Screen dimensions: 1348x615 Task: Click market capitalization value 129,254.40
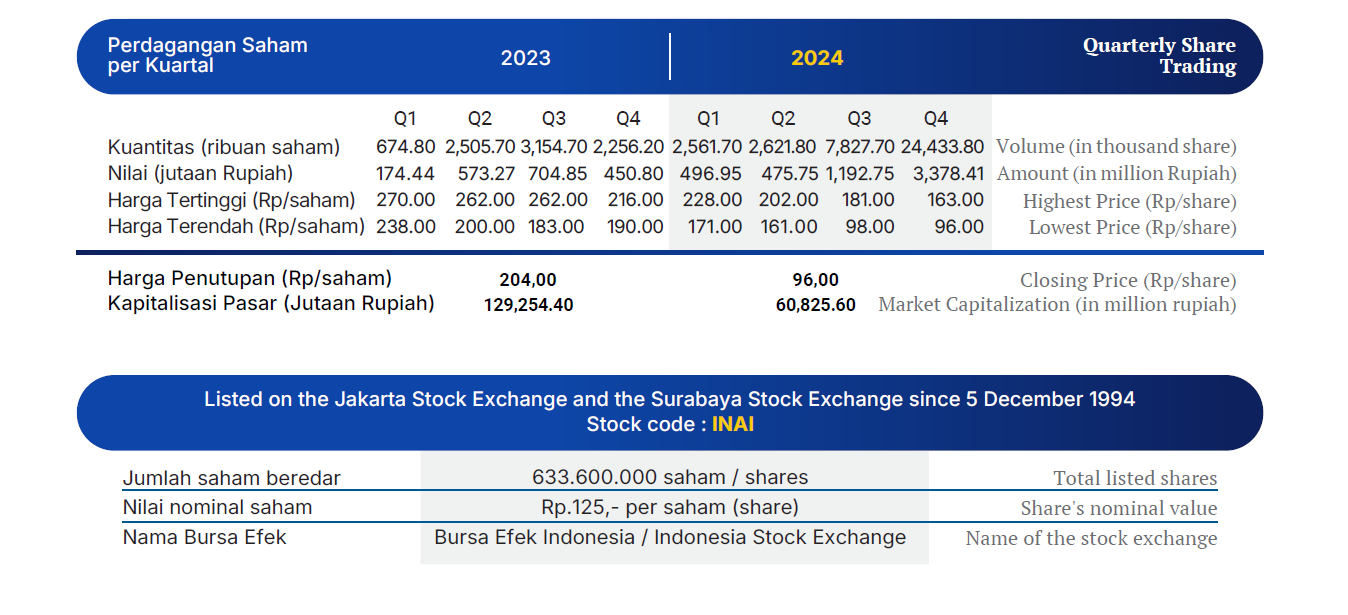coord(529,305)
